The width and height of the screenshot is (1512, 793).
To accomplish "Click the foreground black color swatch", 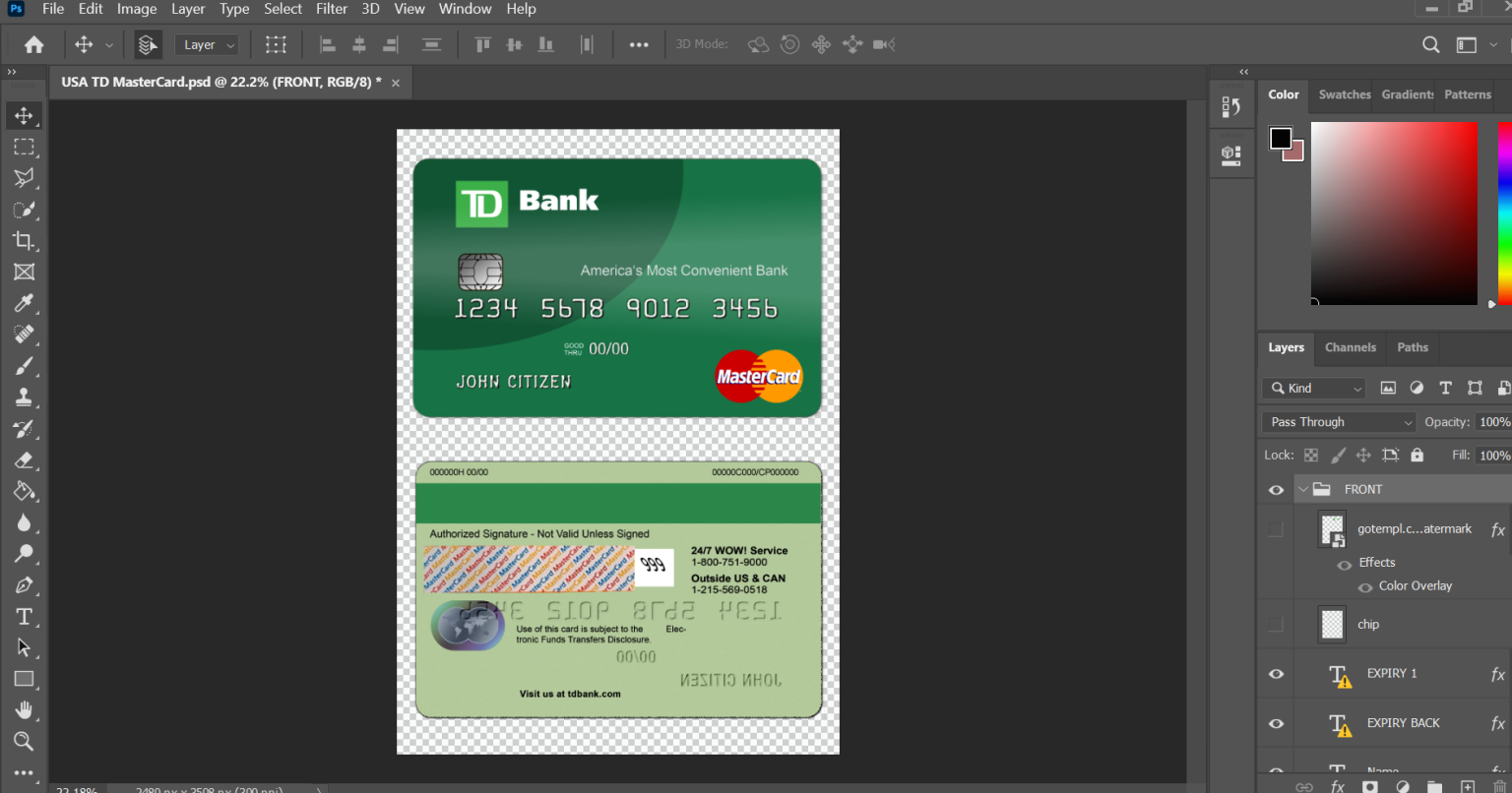I will (1281, 139).
